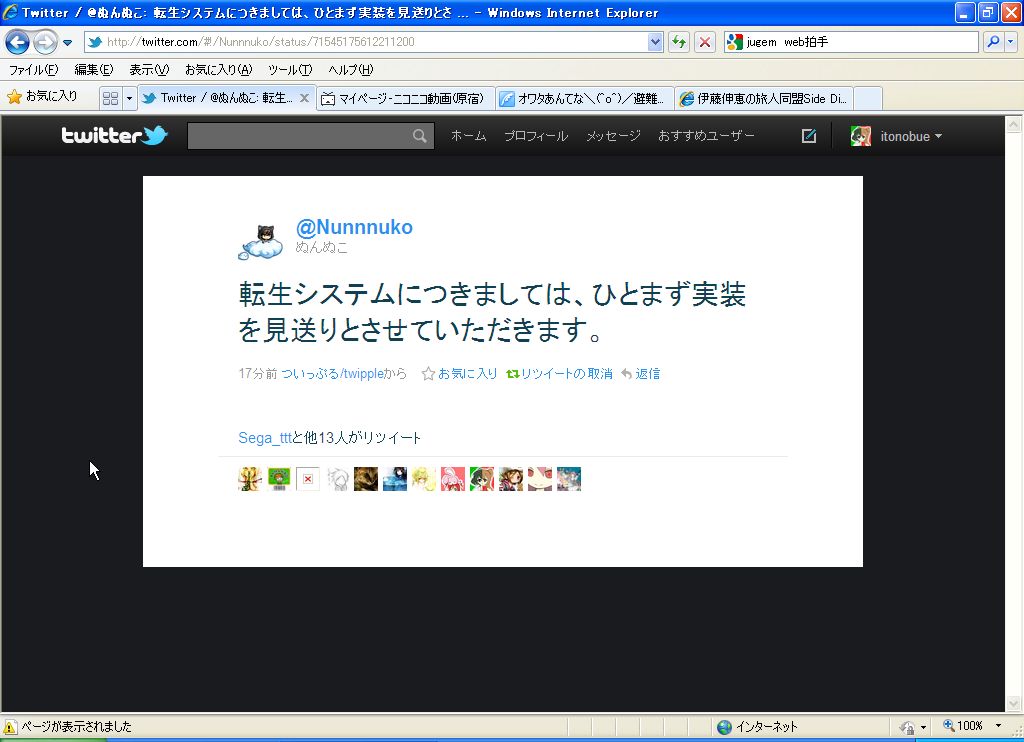Open the ツール(T) menu
Screen dimensions: 1024x742
(290, 69)
